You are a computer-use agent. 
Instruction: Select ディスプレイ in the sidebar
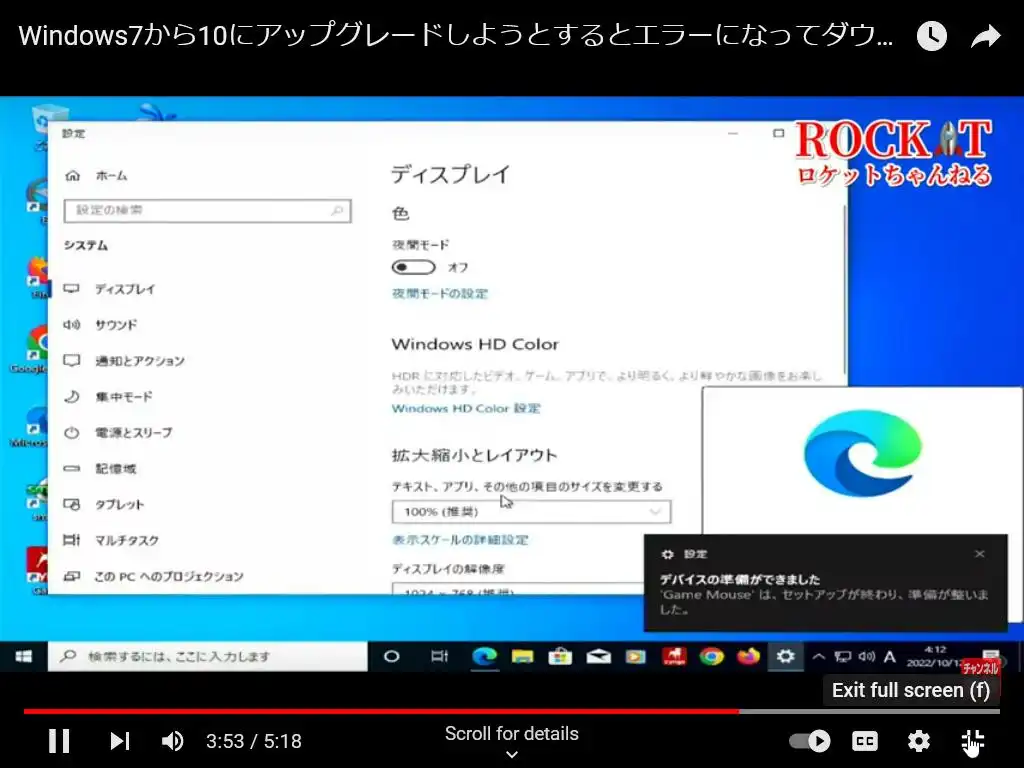click(110, 289)
